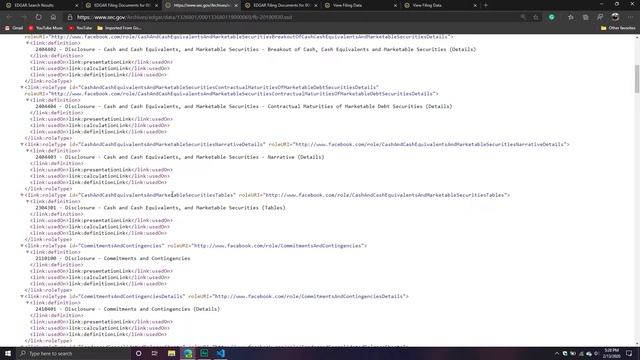The image size is (640, 360).
Task: Open Other favorites folder
Action: click(x=618, y=28)
